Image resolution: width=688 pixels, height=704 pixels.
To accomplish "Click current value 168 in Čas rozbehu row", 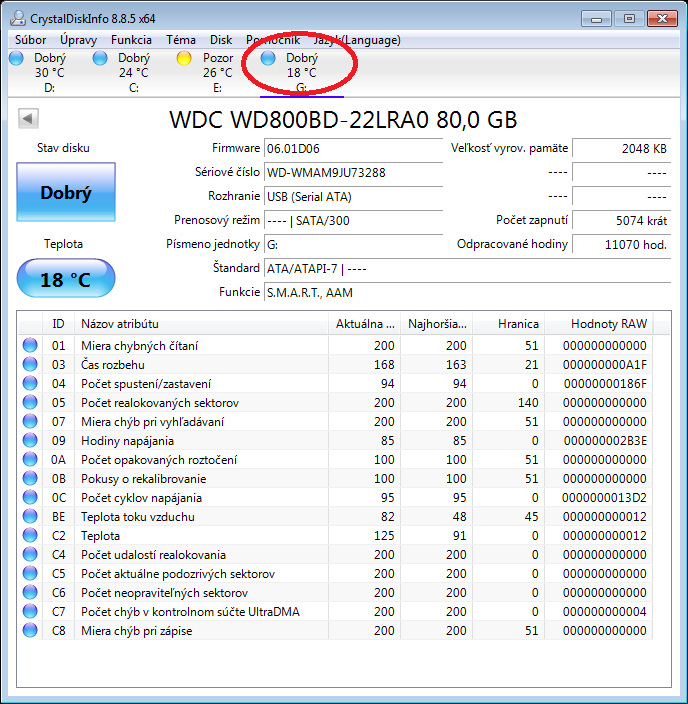I will point(384,365).
